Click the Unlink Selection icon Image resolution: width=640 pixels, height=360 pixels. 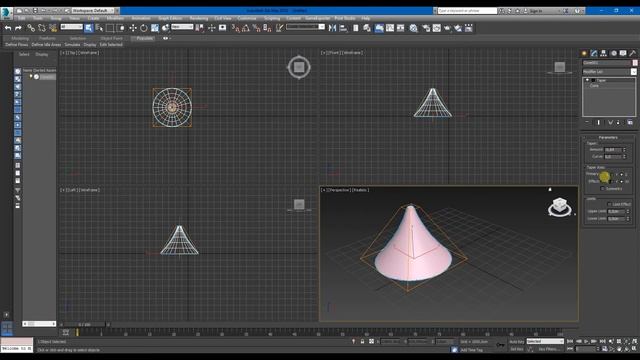tap(42, 28)
